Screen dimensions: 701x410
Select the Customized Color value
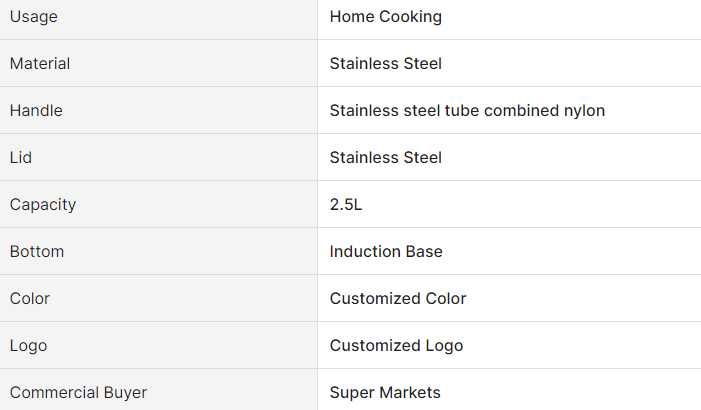pos(398,298)
